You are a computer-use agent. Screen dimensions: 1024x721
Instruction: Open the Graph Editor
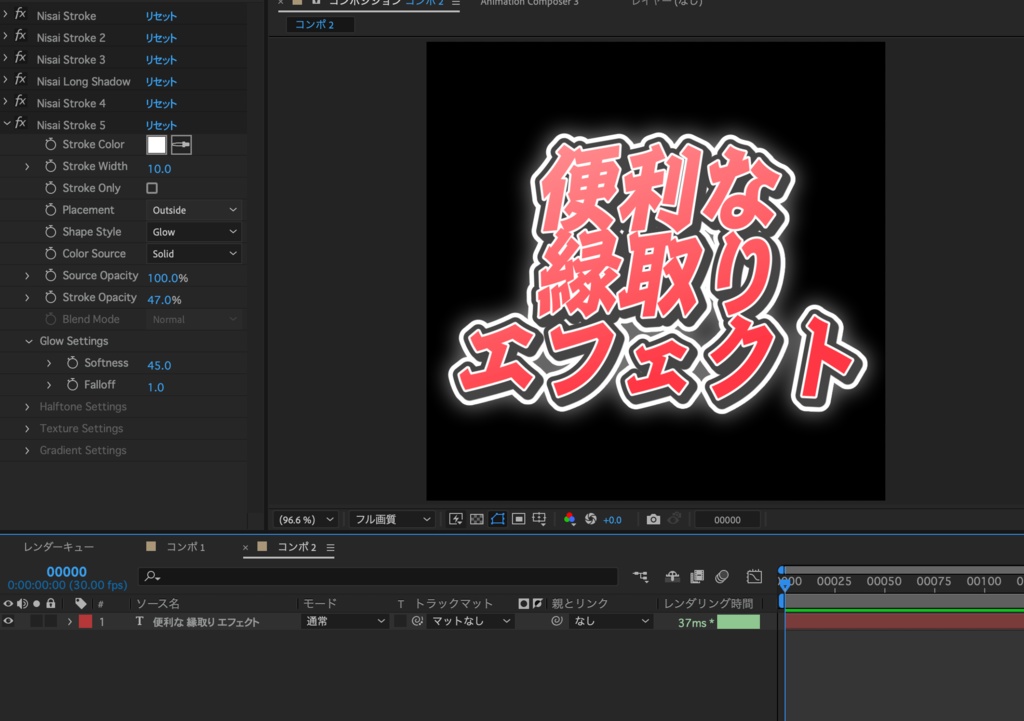point(755,576)
